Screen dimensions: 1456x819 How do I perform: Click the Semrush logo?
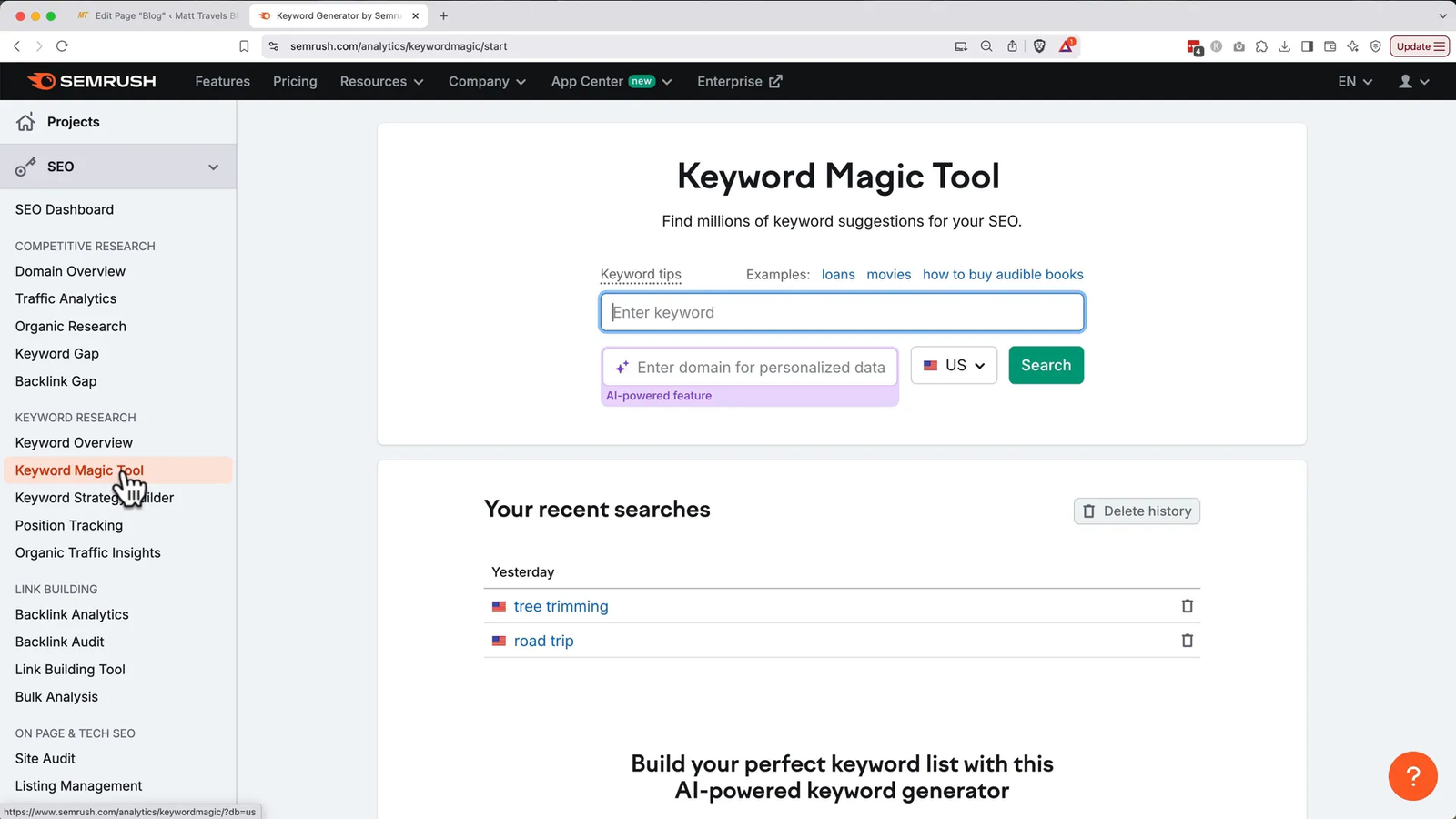pyautogui.click(x=92, y=81)
